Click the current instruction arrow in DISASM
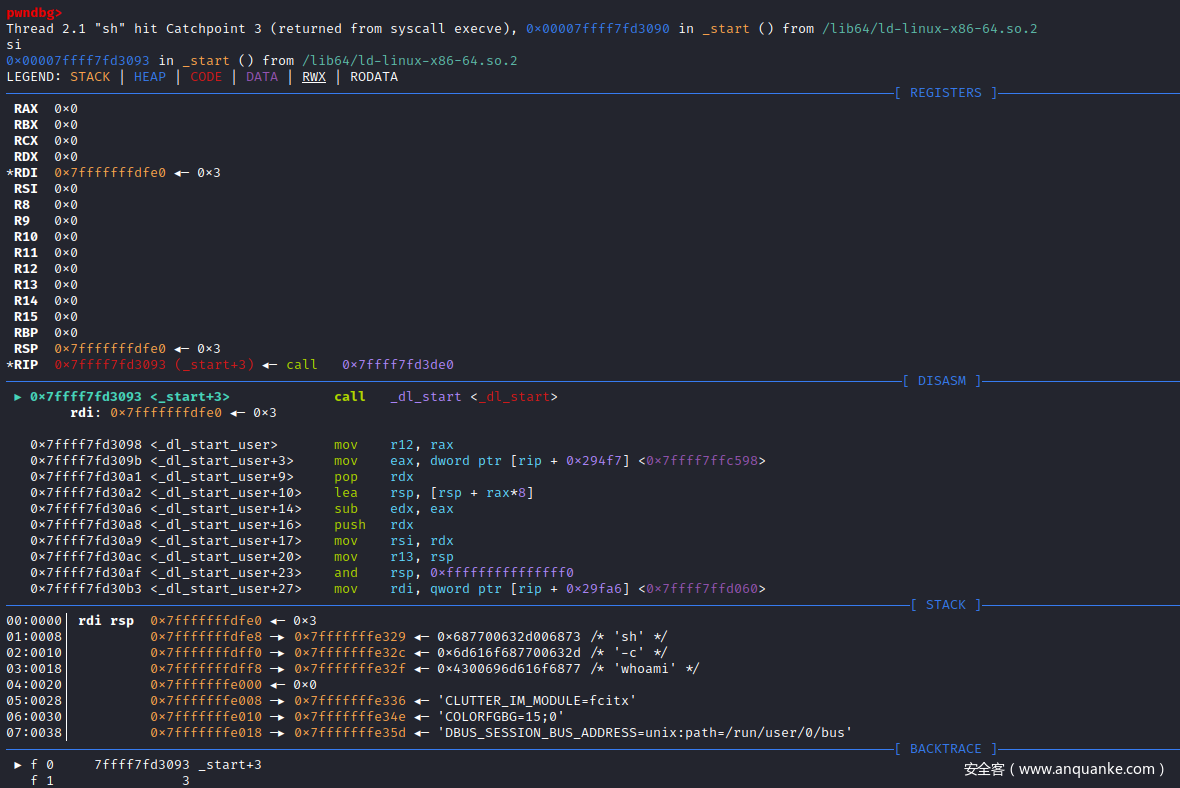 click(18, 397)
